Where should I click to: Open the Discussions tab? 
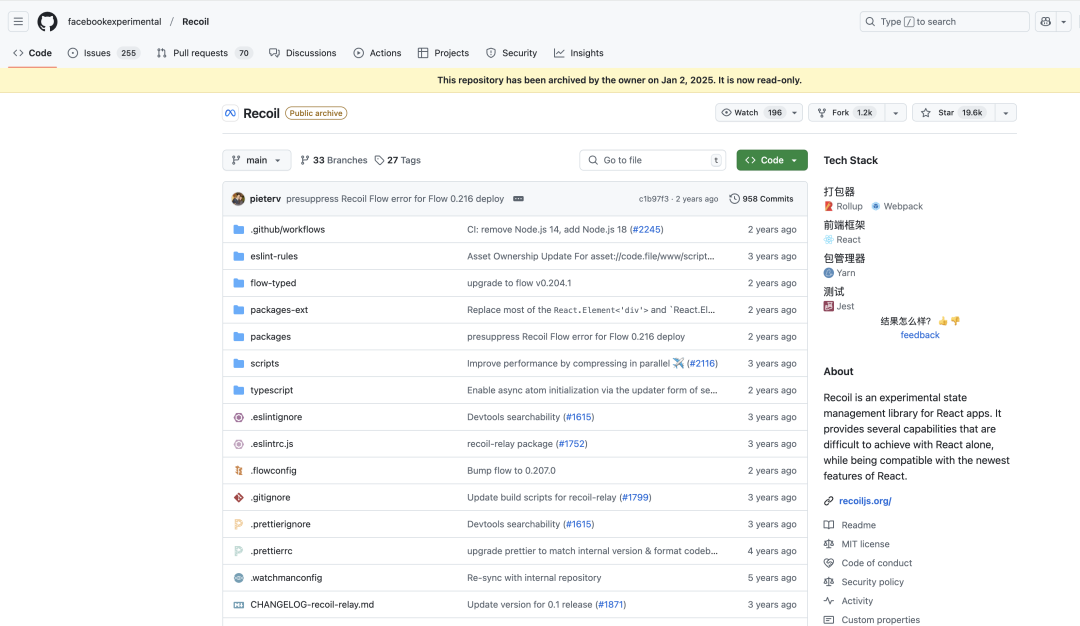click(302, 53)
